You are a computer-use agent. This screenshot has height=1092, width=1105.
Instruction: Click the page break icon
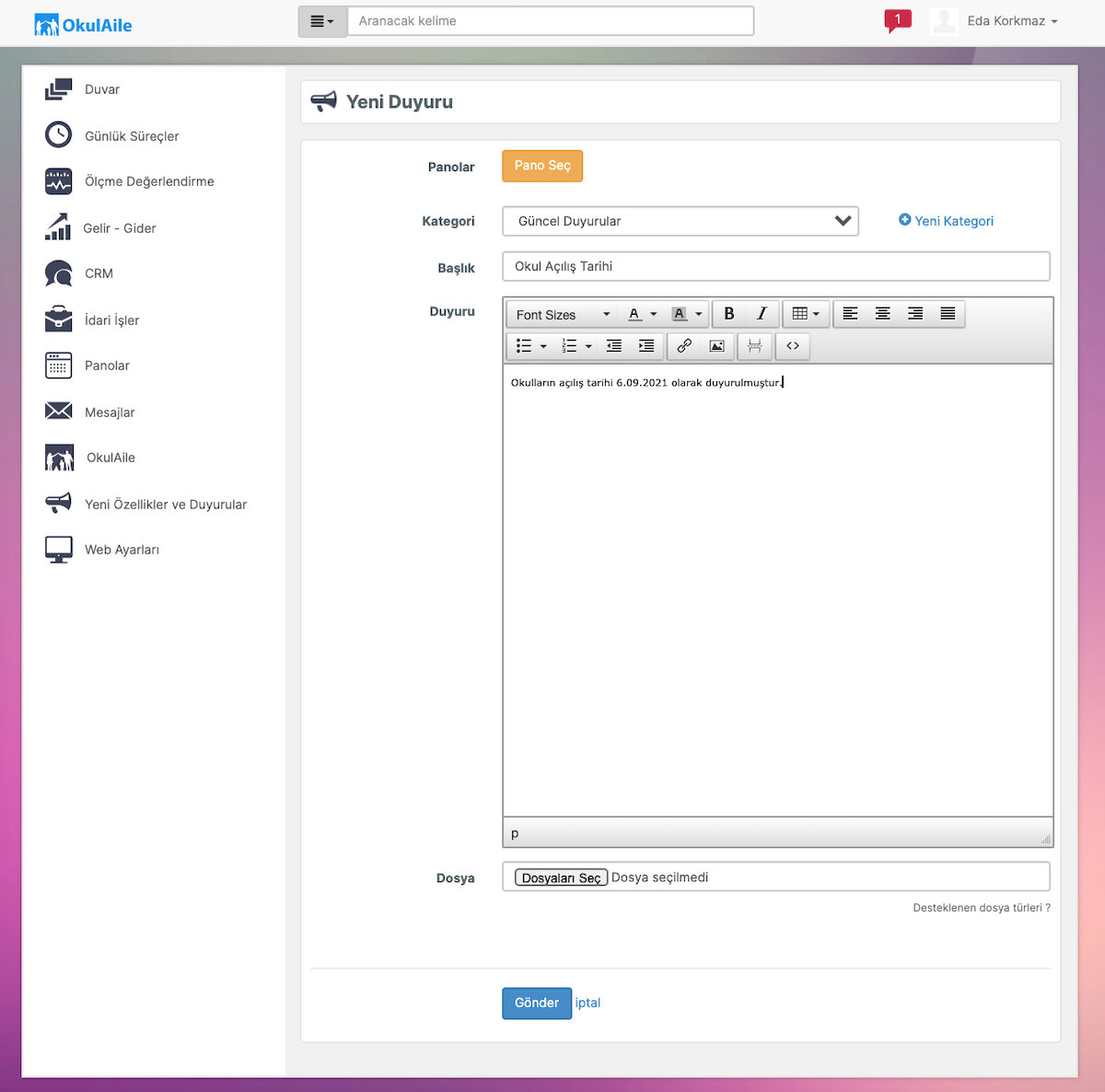[754, 346]
